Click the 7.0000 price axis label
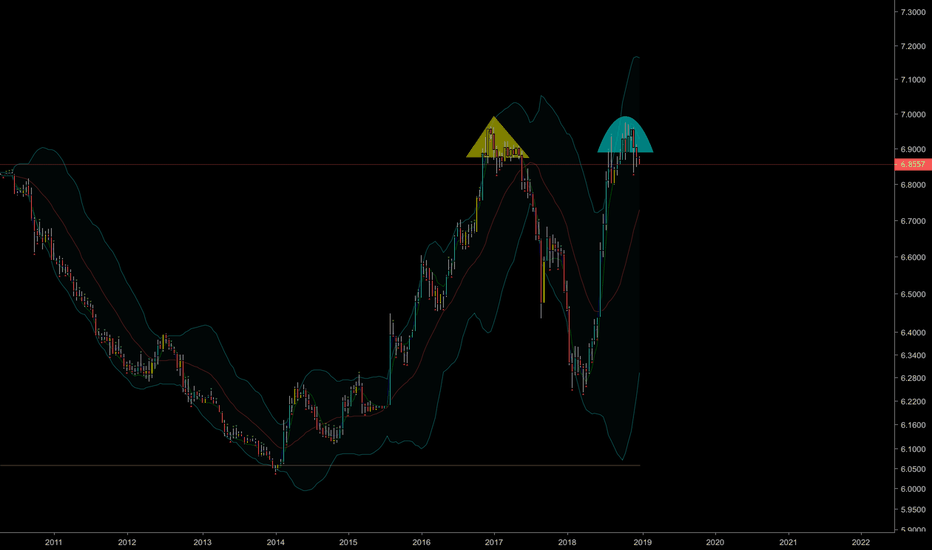The image size is (932, 550). coord(913,114)
